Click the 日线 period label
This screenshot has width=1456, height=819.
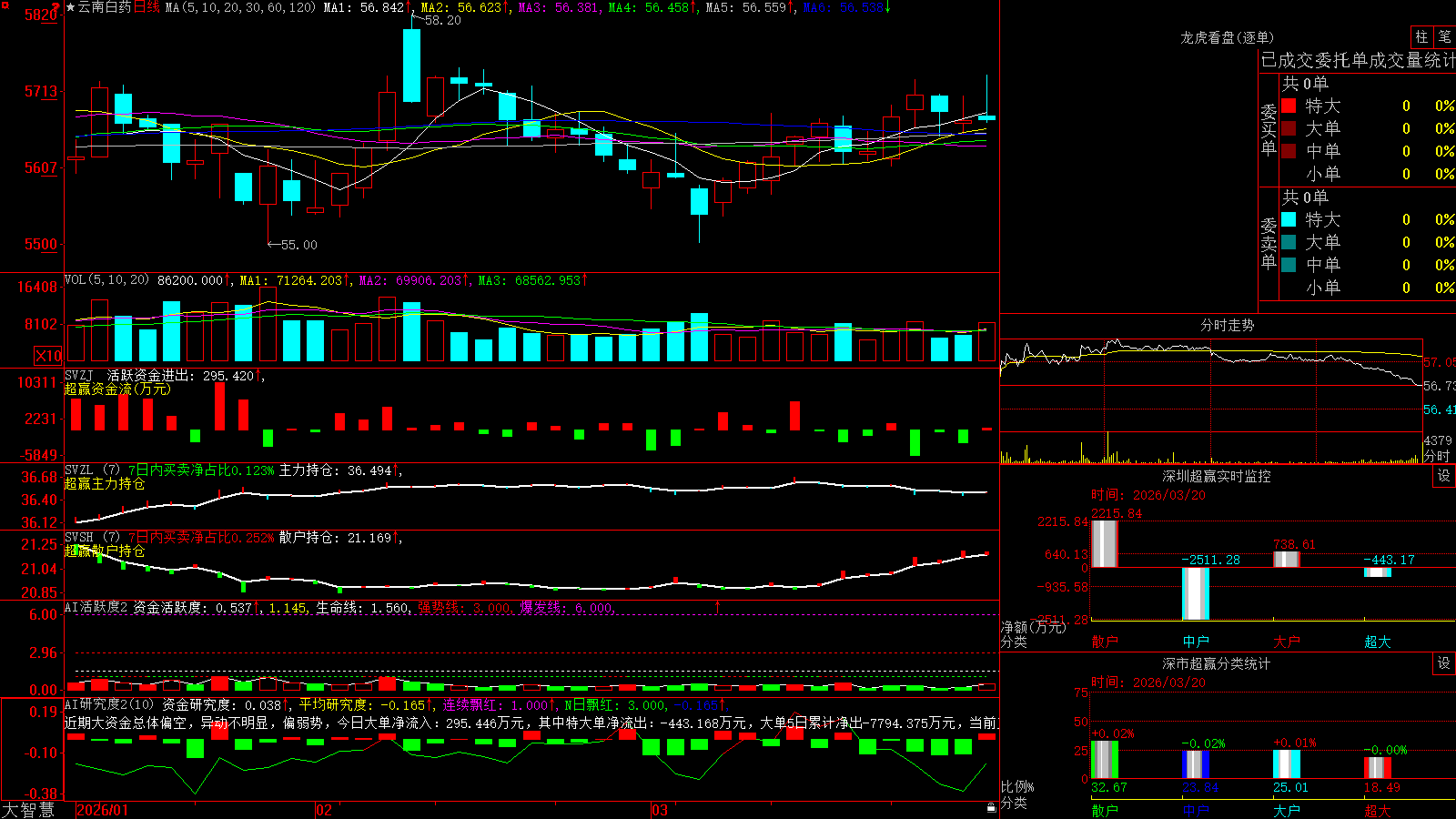147,7
